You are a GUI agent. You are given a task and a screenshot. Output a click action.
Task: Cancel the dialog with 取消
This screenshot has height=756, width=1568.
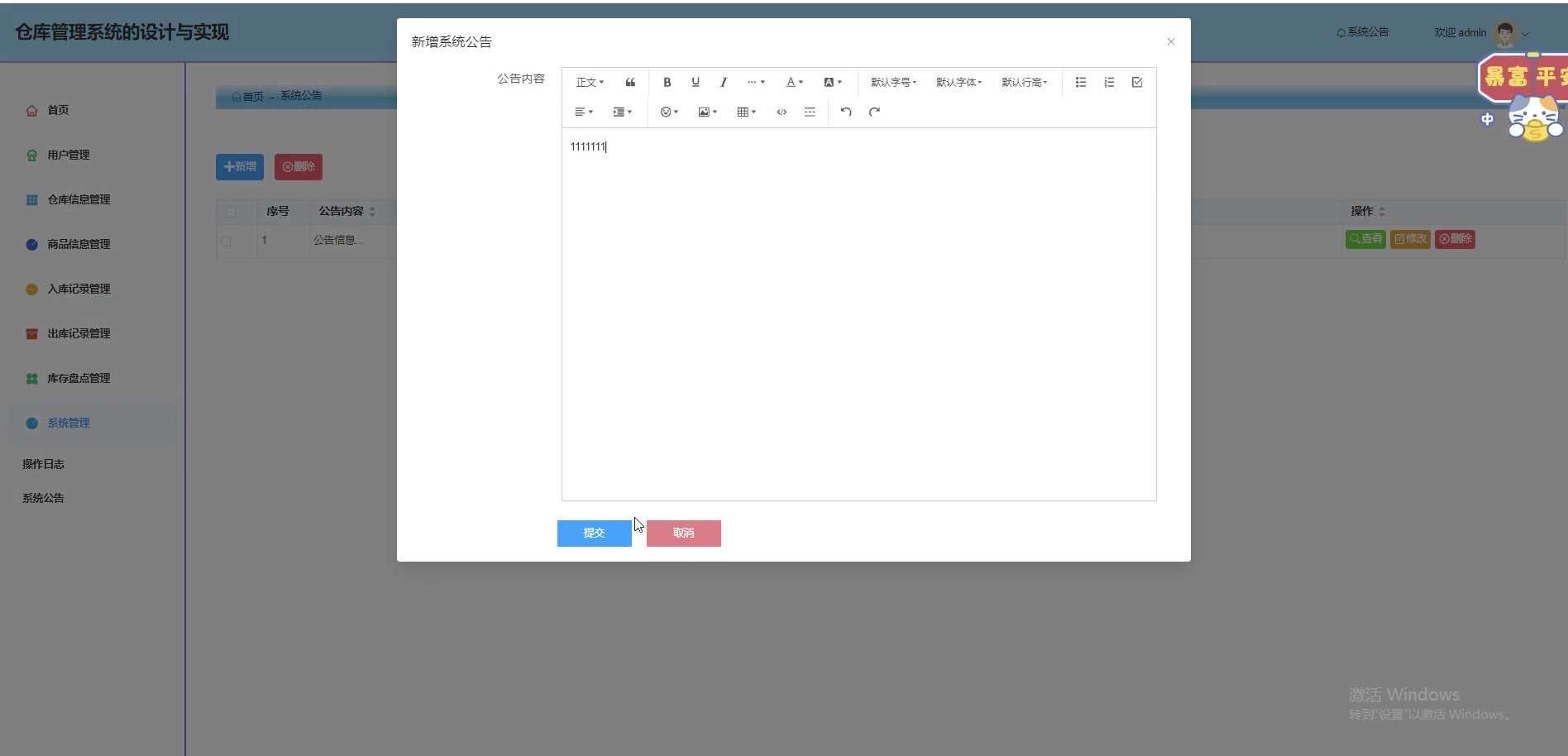[684, 534]
